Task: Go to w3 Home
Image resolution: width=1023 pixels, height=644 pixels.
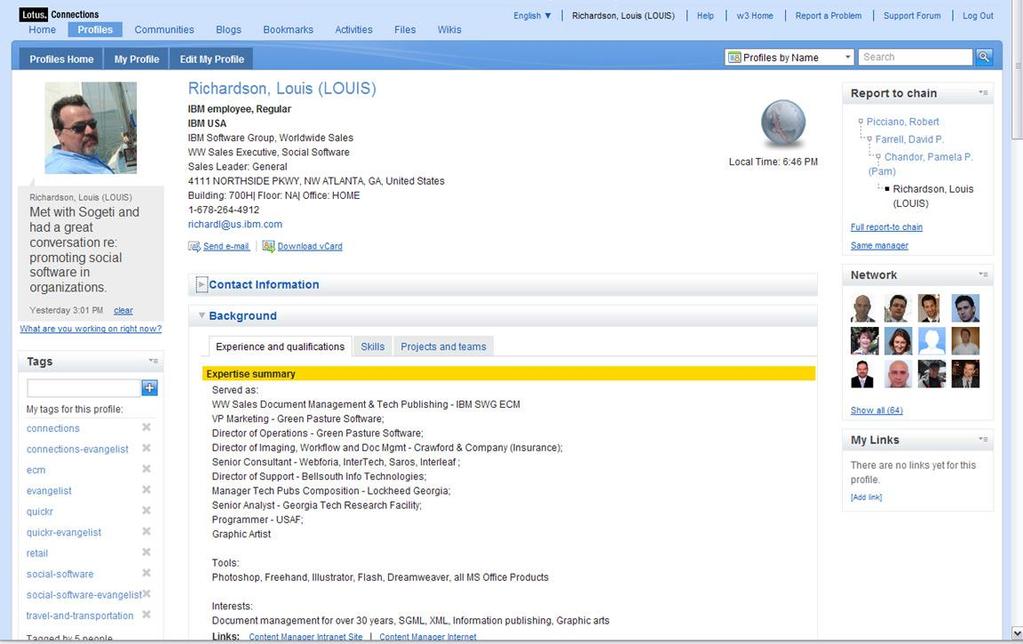Action: tap(755, 16)
